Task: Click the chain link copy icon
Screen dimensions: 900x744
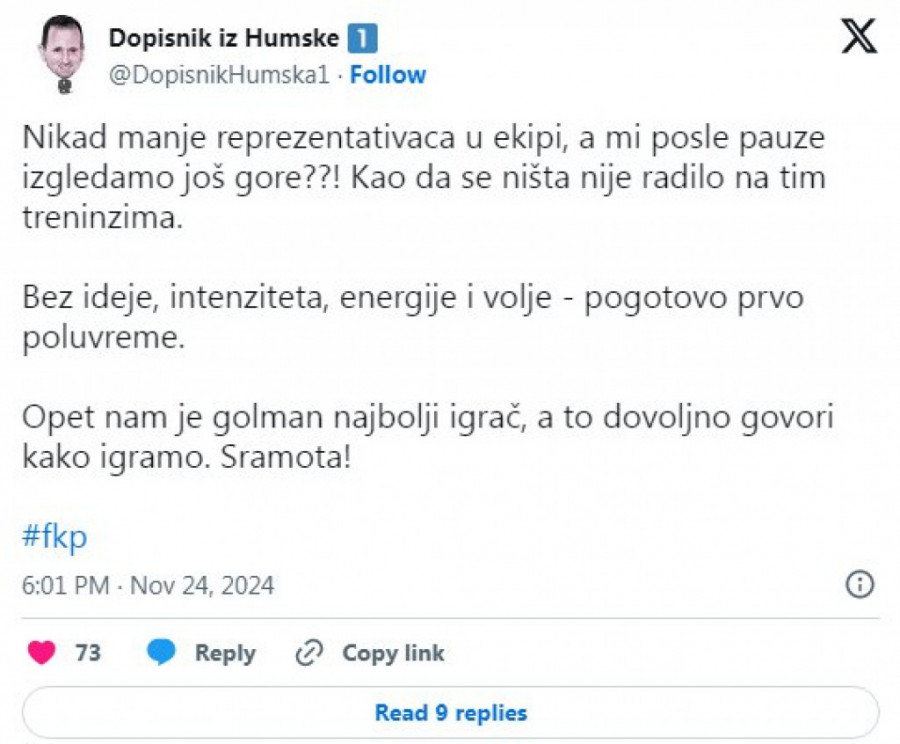Action: coord(310,653)
